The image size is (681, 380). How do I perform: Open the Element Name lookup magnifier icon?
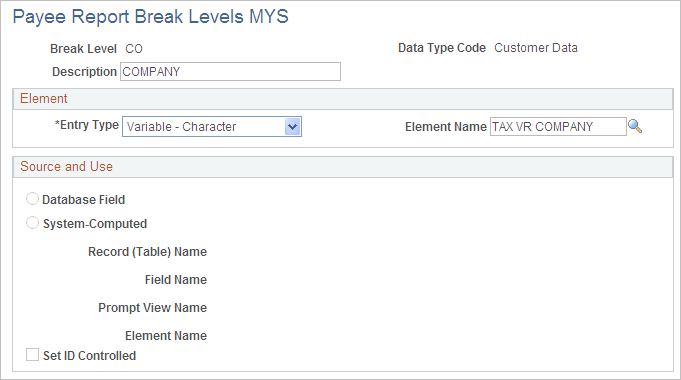pos(635,126)
